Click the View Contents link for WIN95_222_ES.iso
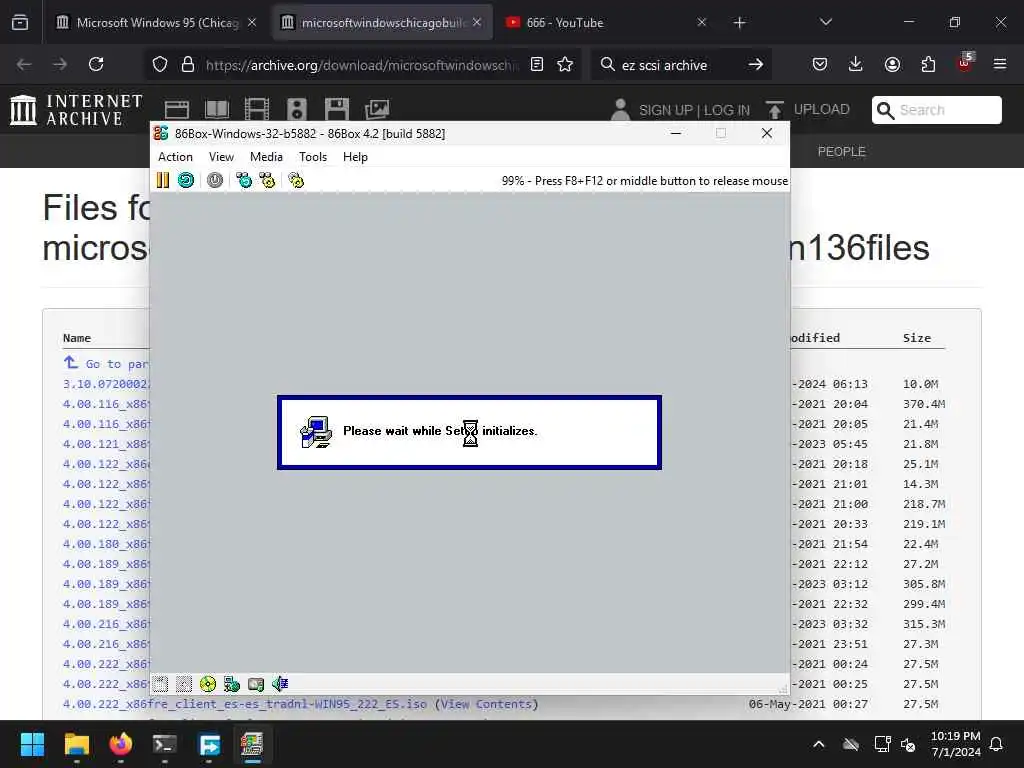Image resolution: width=1024 pixels, height=768 pixels. (487, 704)
